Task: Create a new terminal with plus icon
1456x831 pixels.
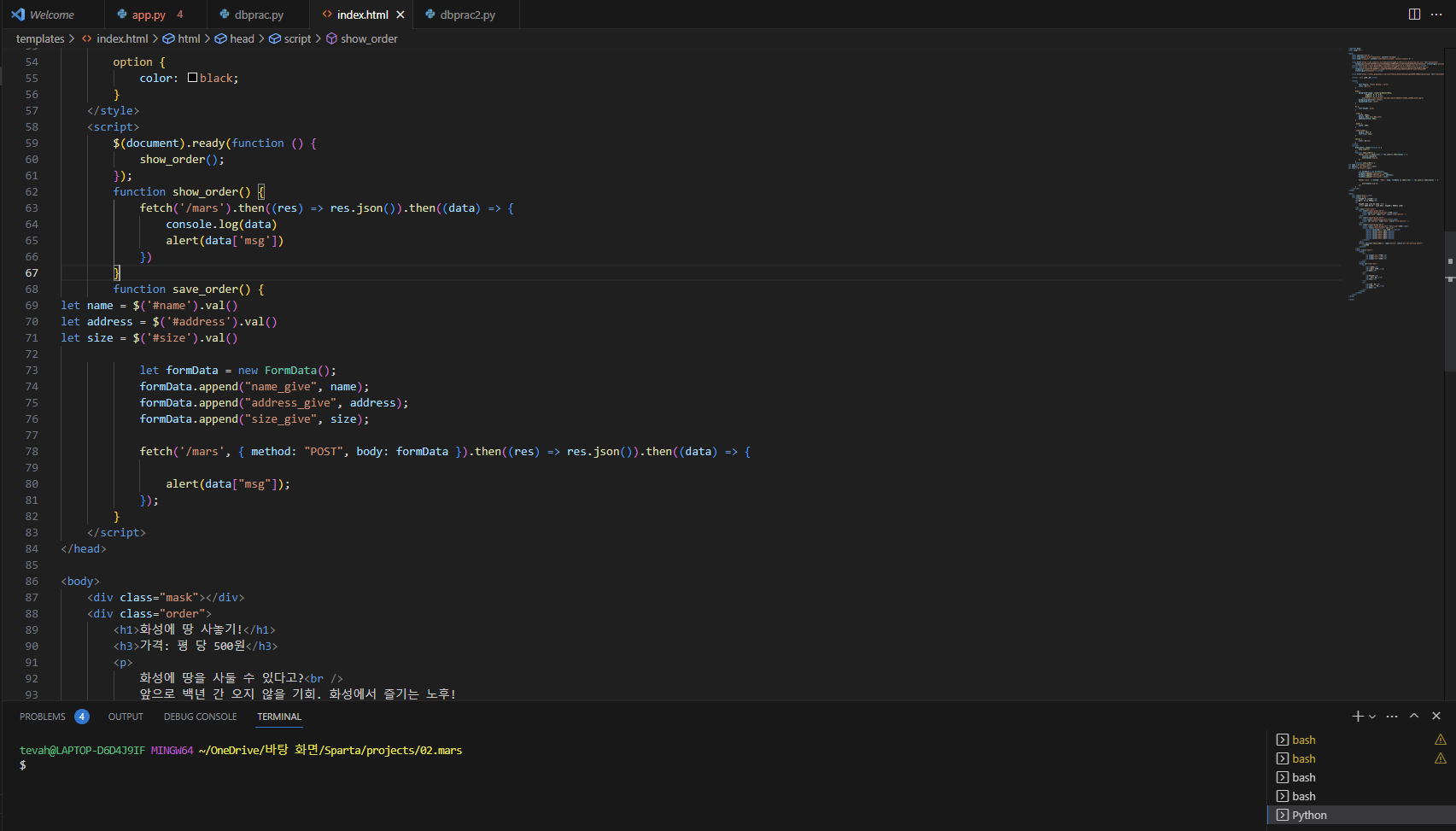Action: pyautogui.click(x=1358, y=717)
